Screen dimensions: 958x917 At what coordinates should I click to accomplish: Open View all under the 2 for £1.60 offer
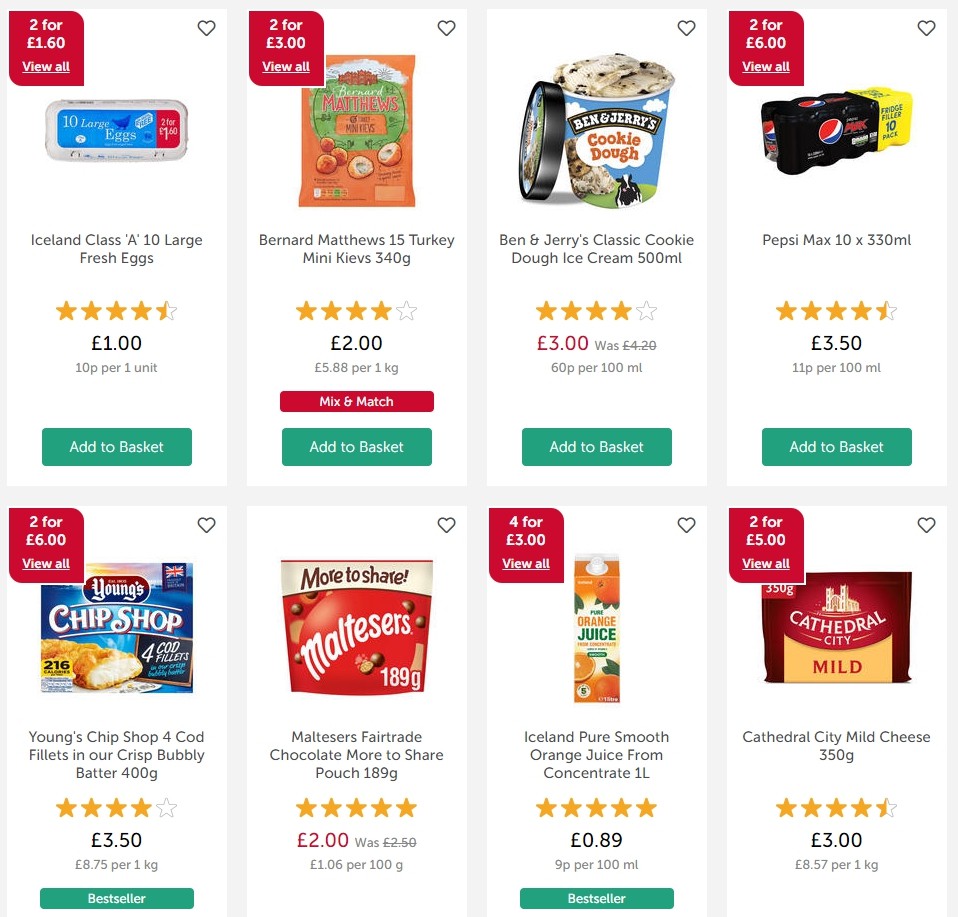46,67
